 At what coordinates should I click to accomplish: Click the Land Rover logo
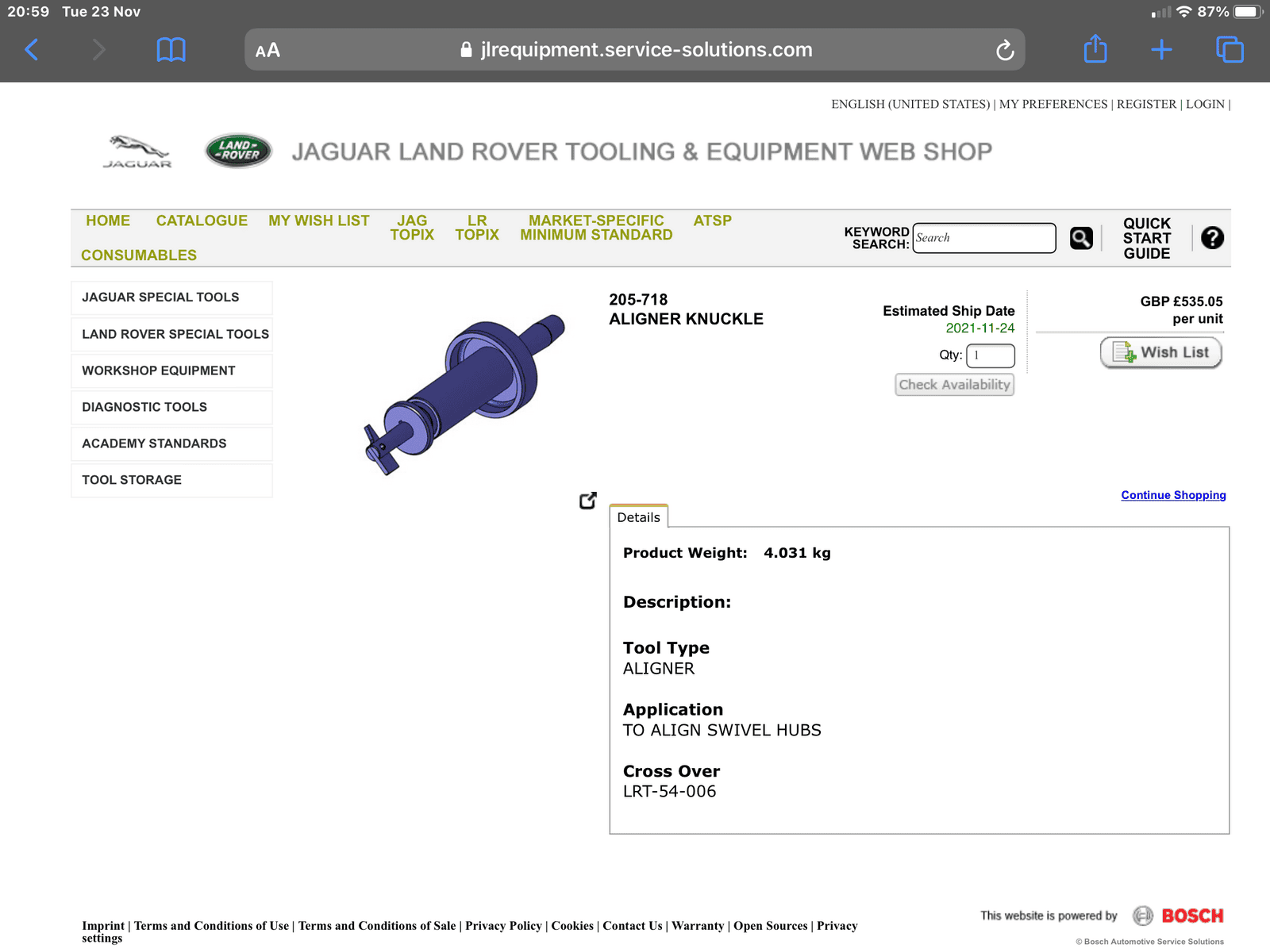[x=238, y=151]
